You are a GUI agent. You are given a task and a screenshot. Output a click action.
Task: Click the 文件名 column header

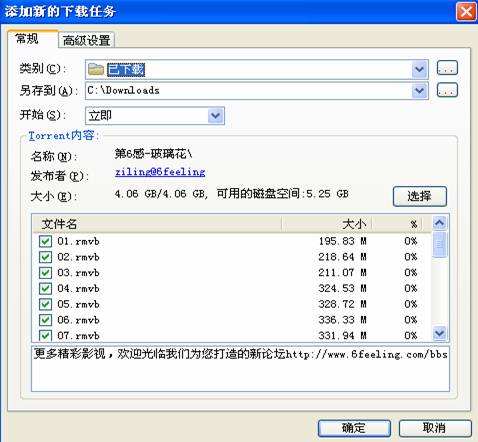(158, 224)
